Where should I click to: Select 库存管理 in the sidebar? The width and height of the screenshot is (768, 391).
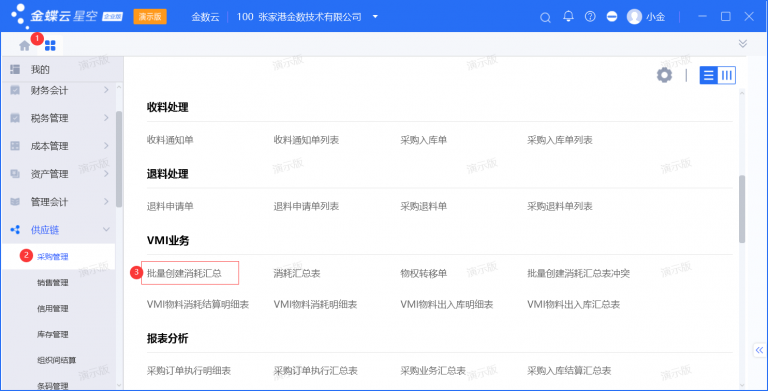click(x=52, y=334)
